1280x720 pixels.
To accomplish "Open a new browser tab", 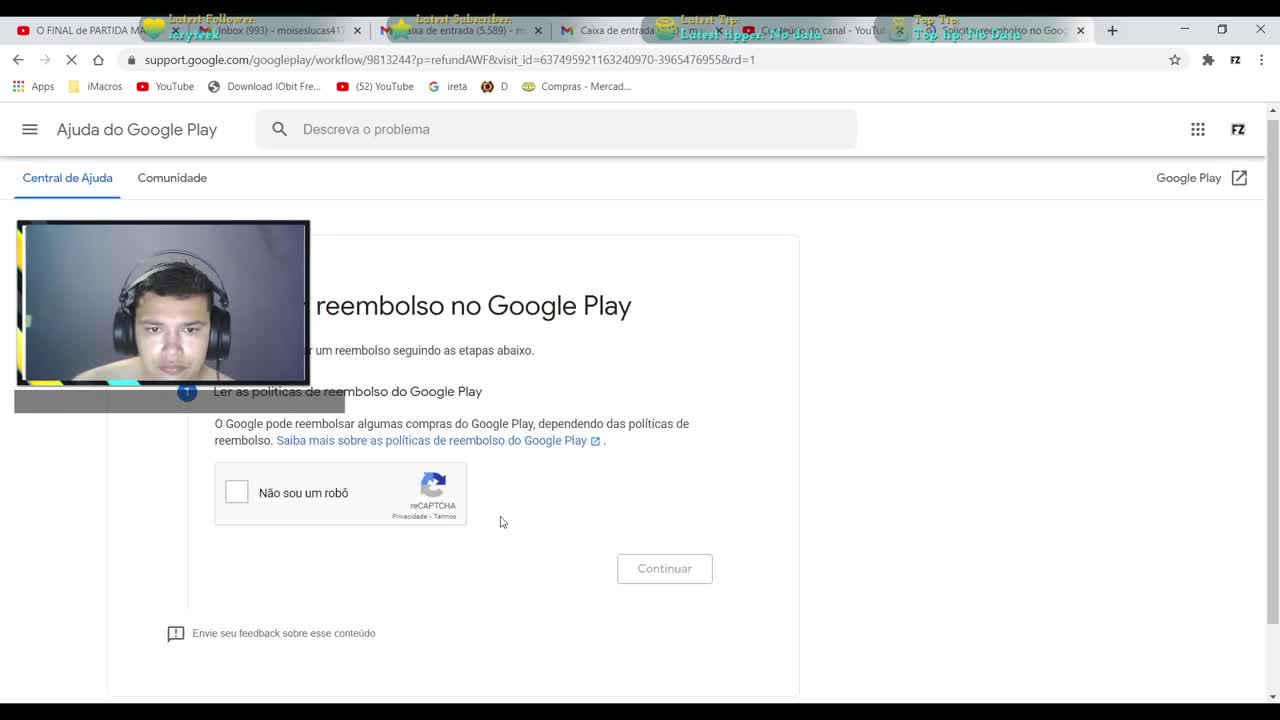I will coord(1112,30).
